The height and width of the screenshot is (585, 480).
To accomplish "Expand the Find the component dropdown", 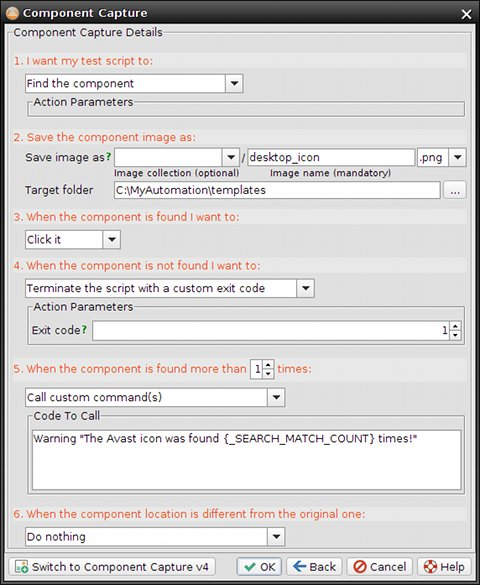I will pyautogui.click(x=234, y=83).
